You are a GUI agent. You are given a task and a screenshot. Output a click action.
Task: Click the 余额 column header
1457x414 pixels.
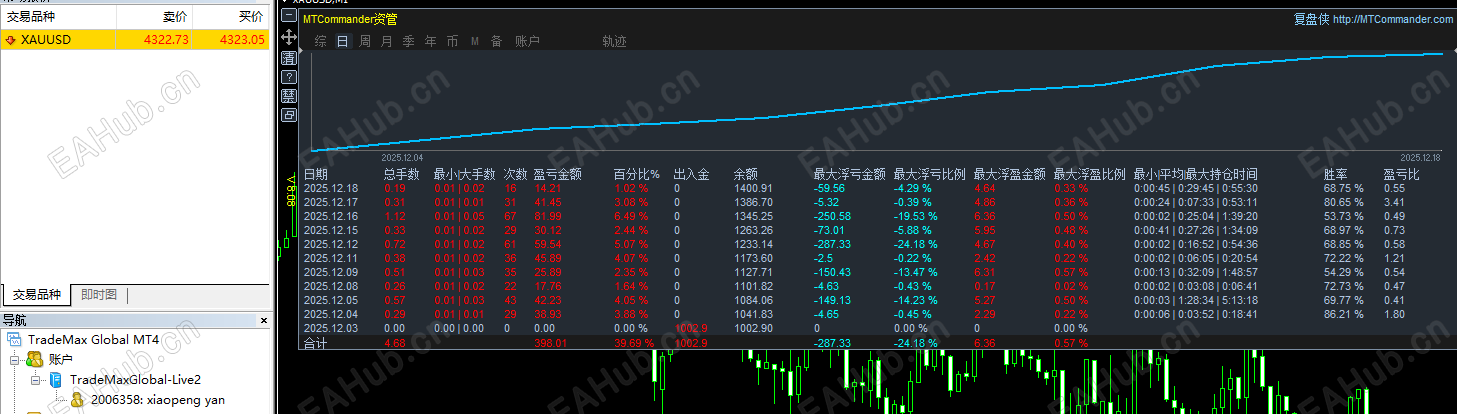click(x=746, y=174)
